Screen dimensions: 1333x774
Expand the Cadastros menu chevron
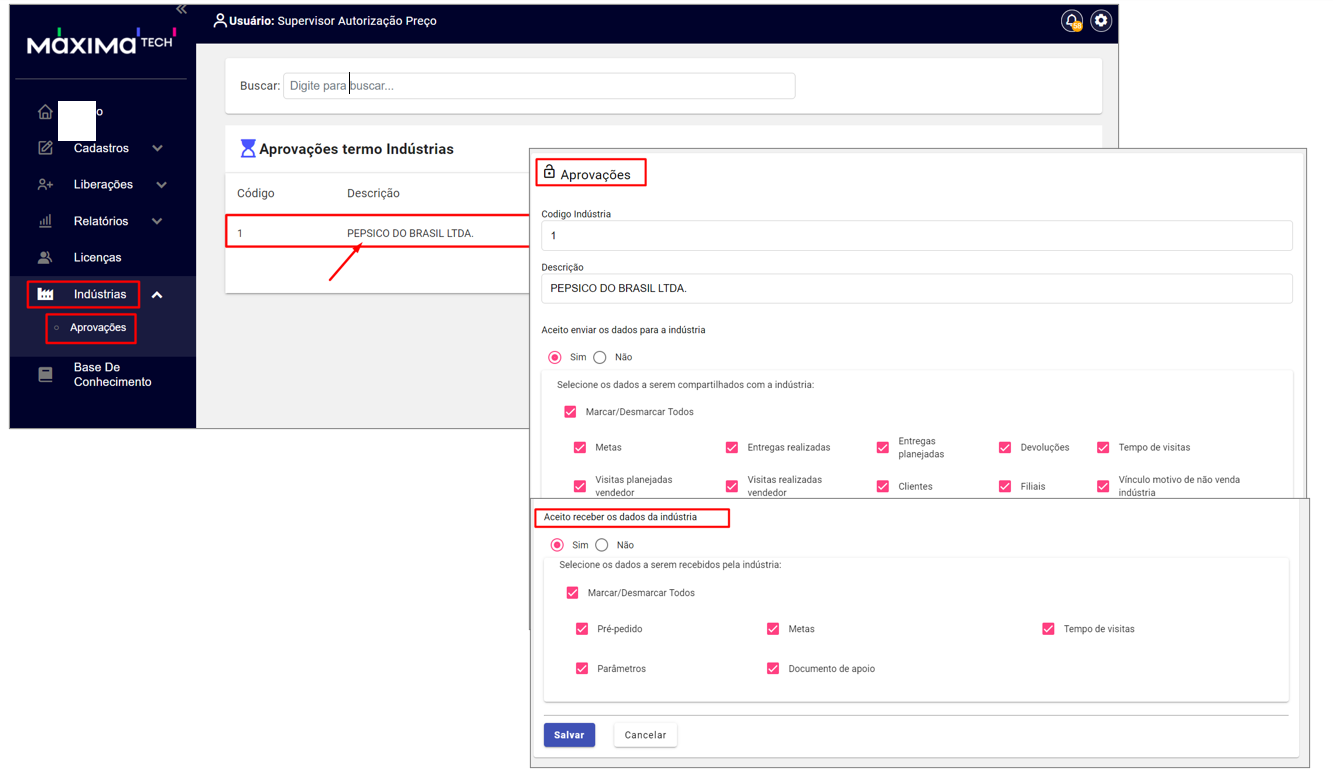click(157, 148)
